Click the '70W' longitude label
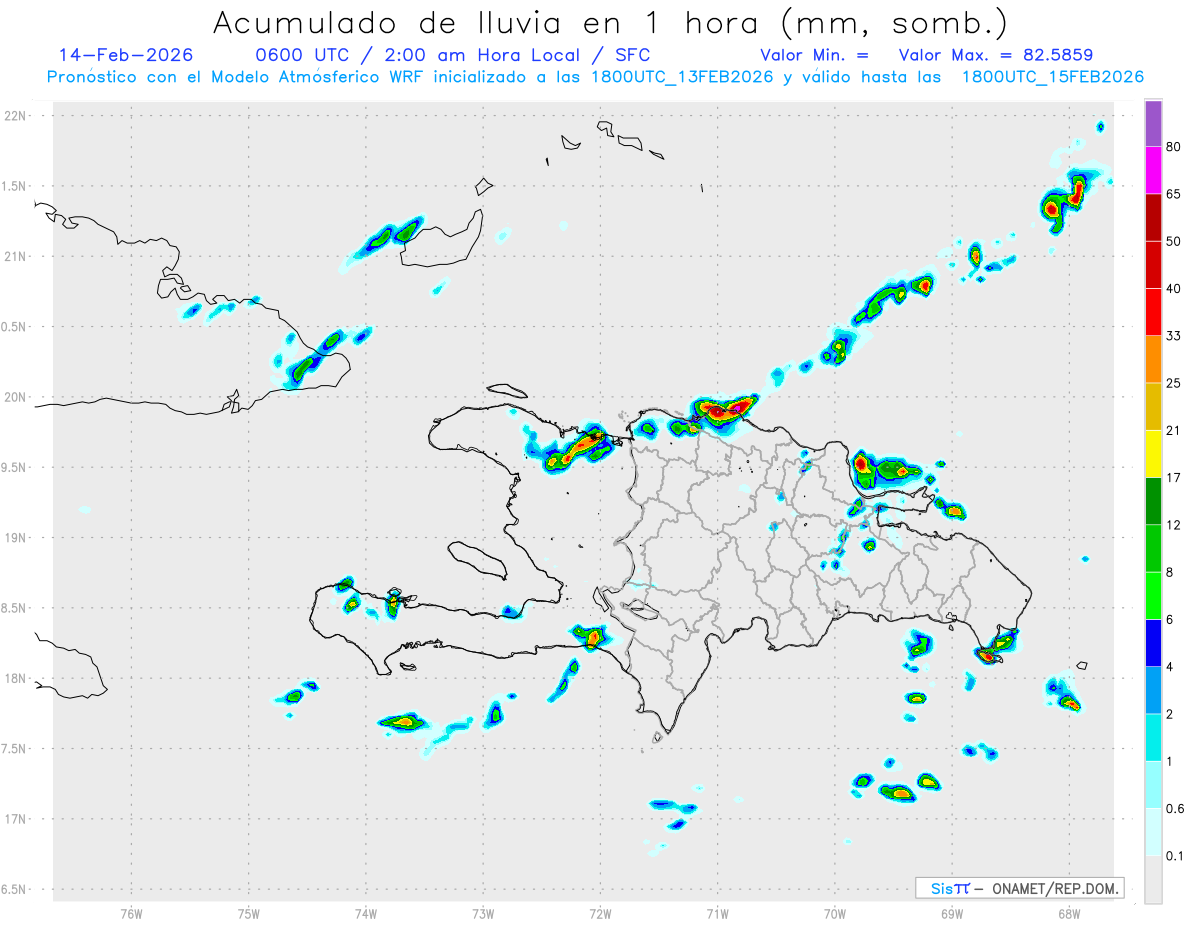This screenshot has width=1200, height=927. [834, 913]
